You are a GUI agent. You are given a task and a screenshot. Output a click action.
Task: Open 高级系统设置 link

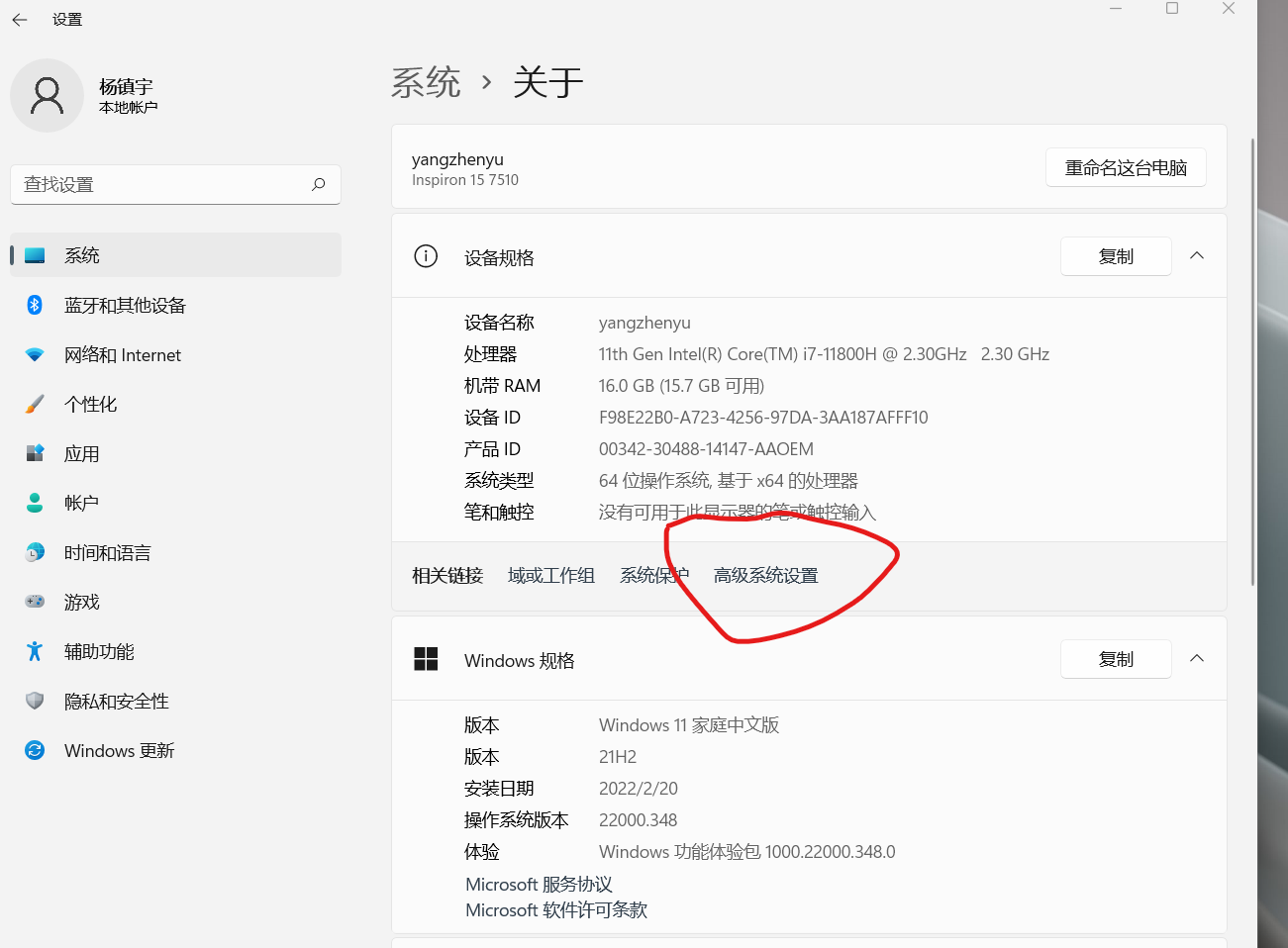pyautogui.click(x=766, y=575)
